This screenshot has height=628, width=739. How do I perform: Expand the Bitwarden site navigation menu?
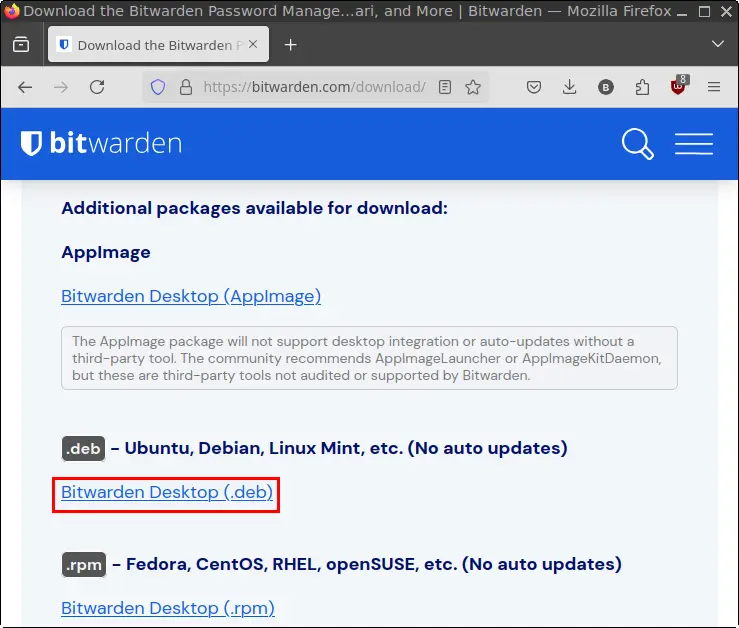(694, 144)
